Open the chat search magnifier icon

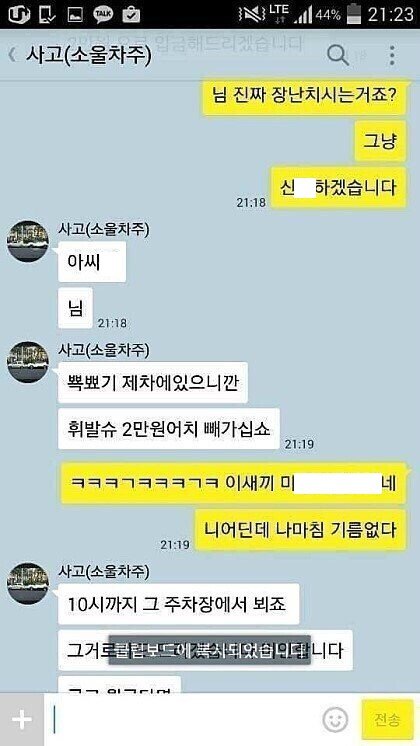338,55
